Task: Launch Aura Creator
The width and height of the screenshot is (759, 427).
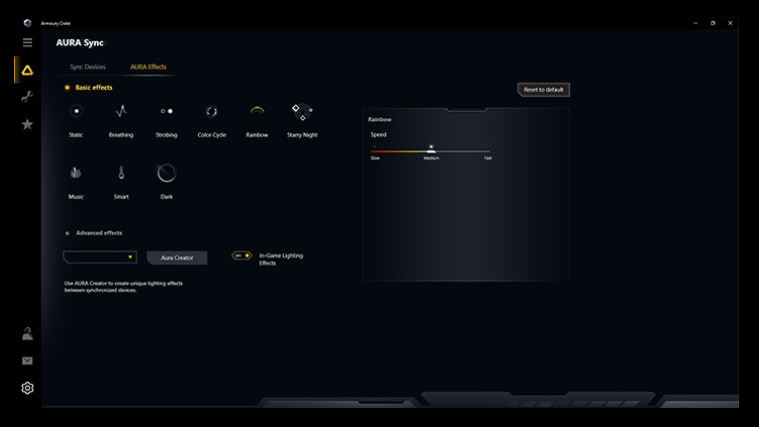Action: pyautogui.click(x=177, y=258)
